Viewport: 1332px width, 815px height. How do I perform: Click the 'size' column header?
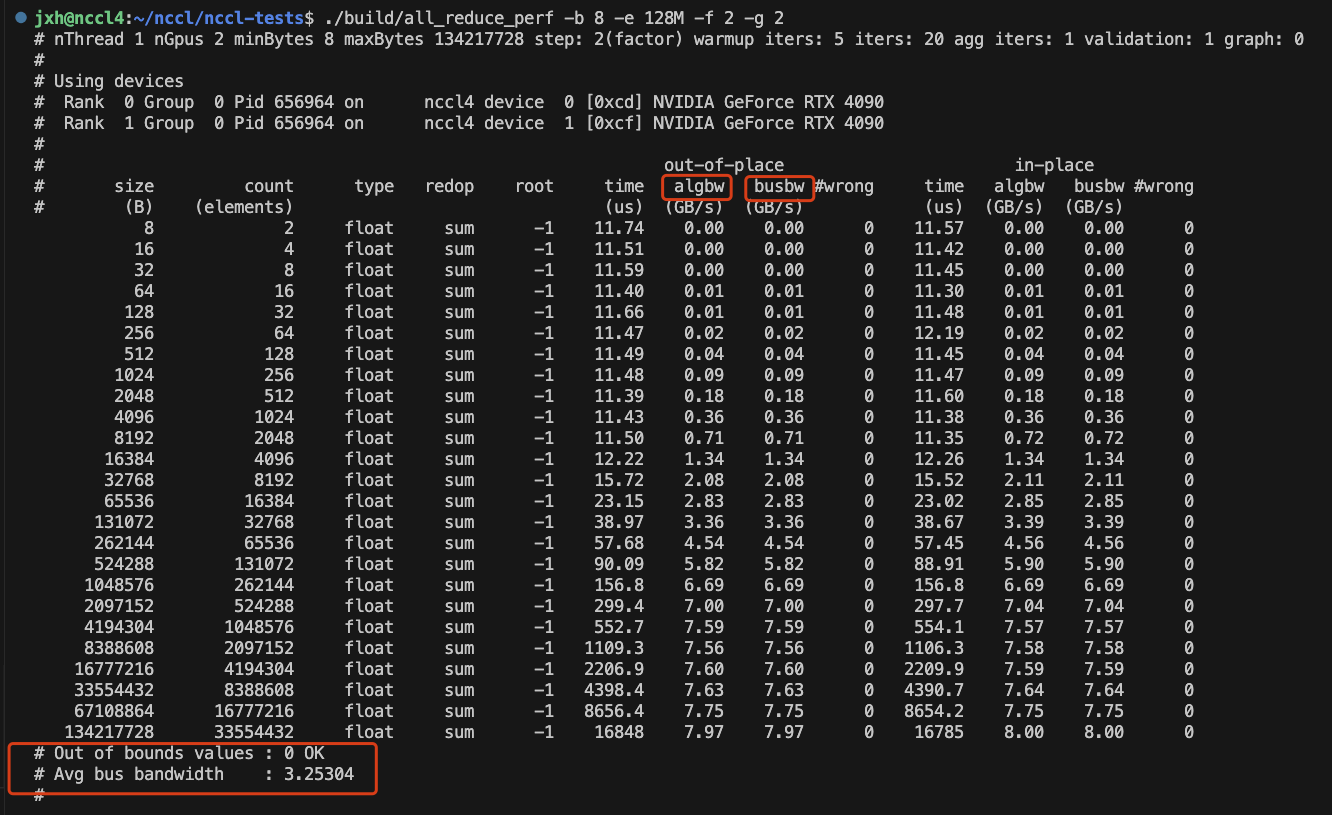(134, 186)
